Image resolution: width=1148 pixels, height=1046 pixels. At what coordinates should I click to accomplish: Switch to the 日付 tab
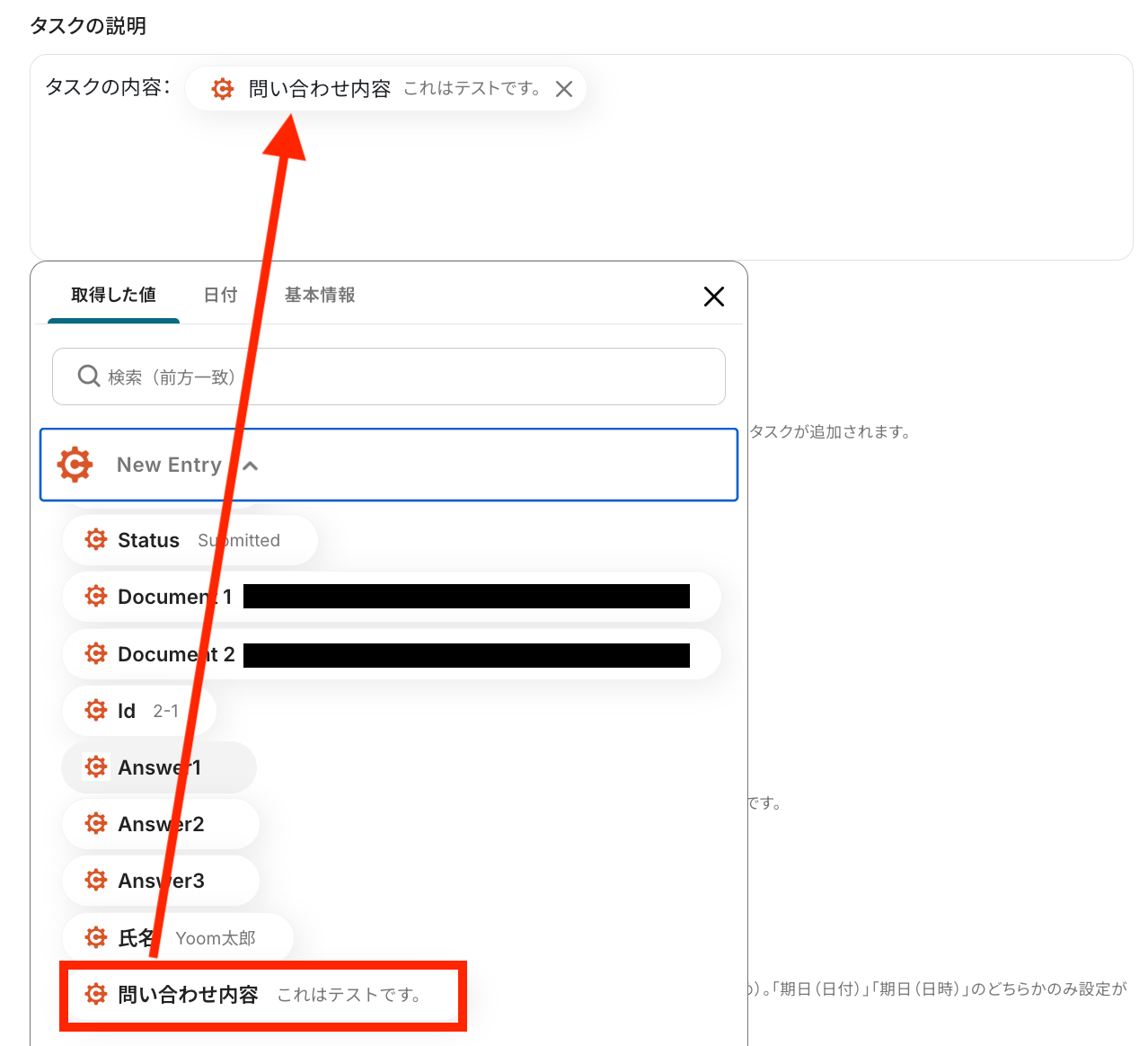pos(220,295)
